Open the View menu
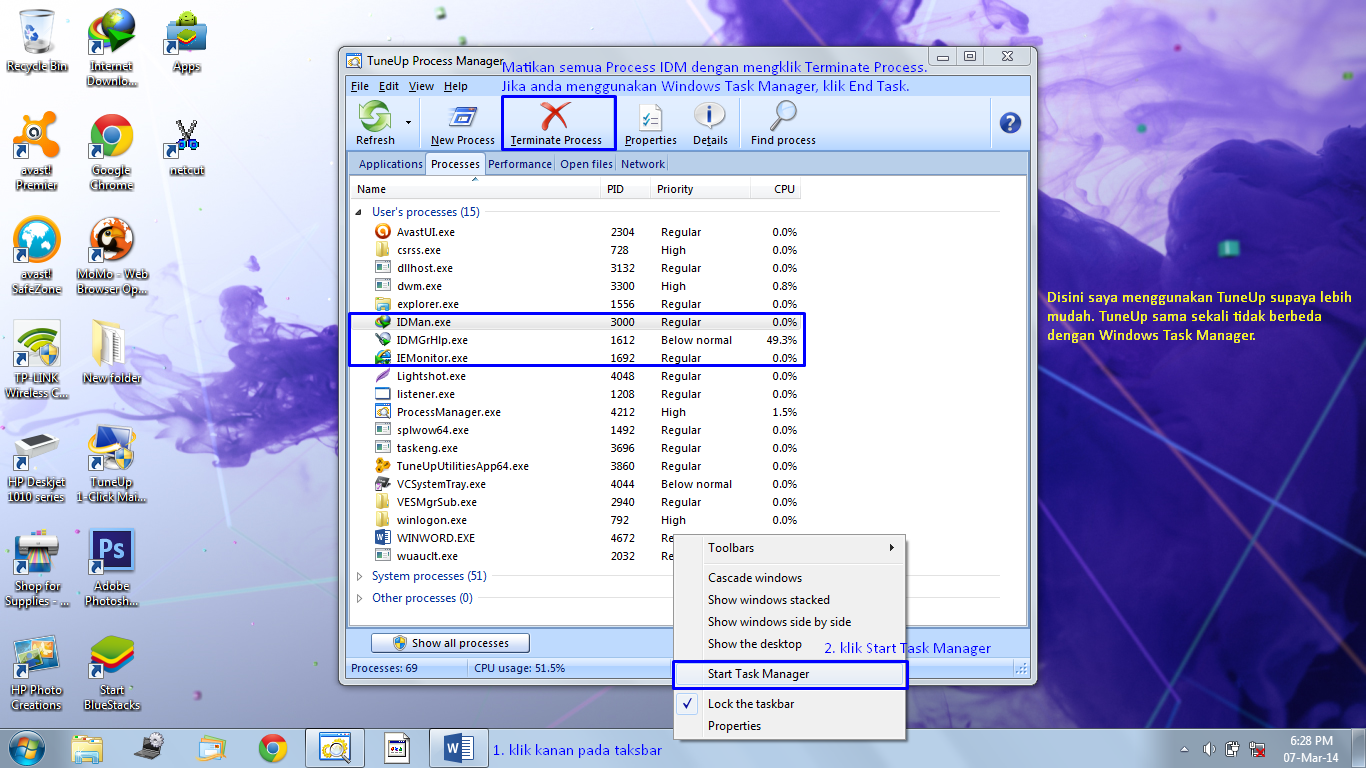Image resolution: width=1366 pixels, height=768 pixels. (421, 86)
